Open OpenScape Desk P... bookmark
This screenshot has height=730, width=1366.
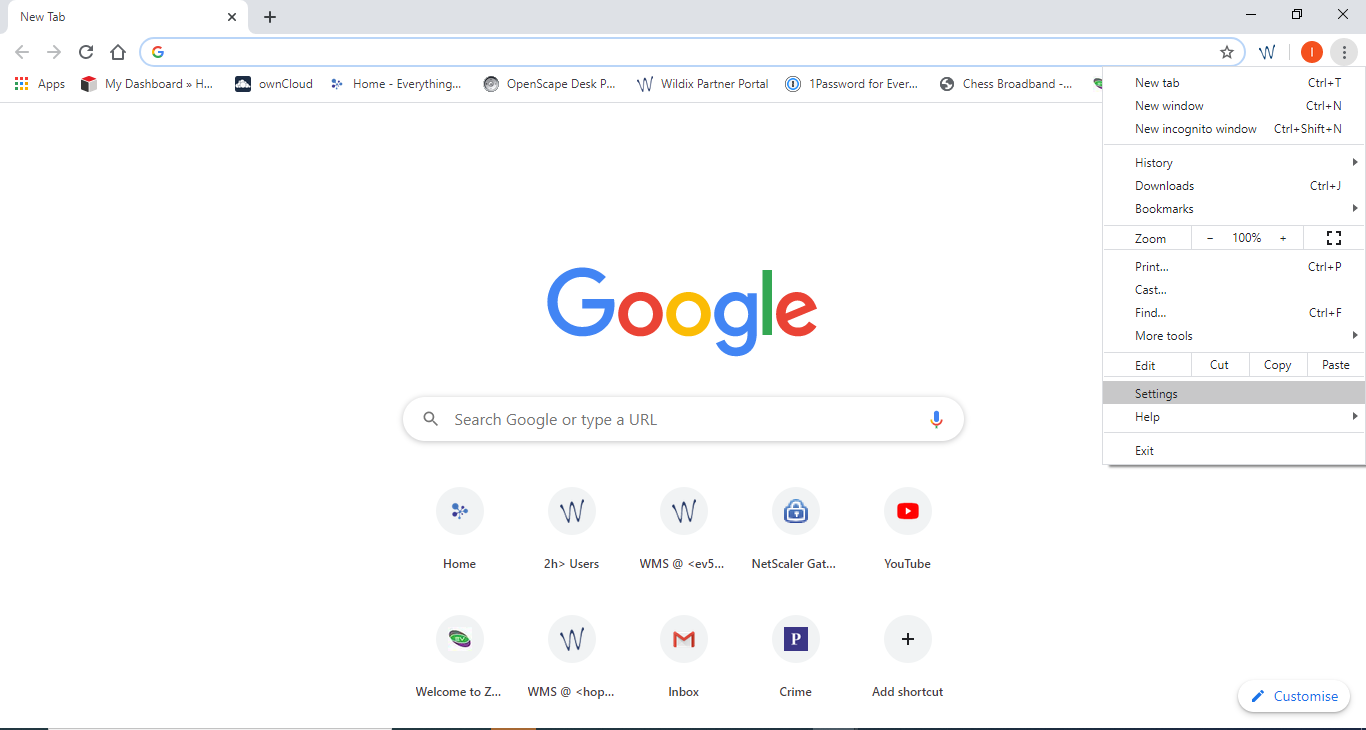point(549,84)
